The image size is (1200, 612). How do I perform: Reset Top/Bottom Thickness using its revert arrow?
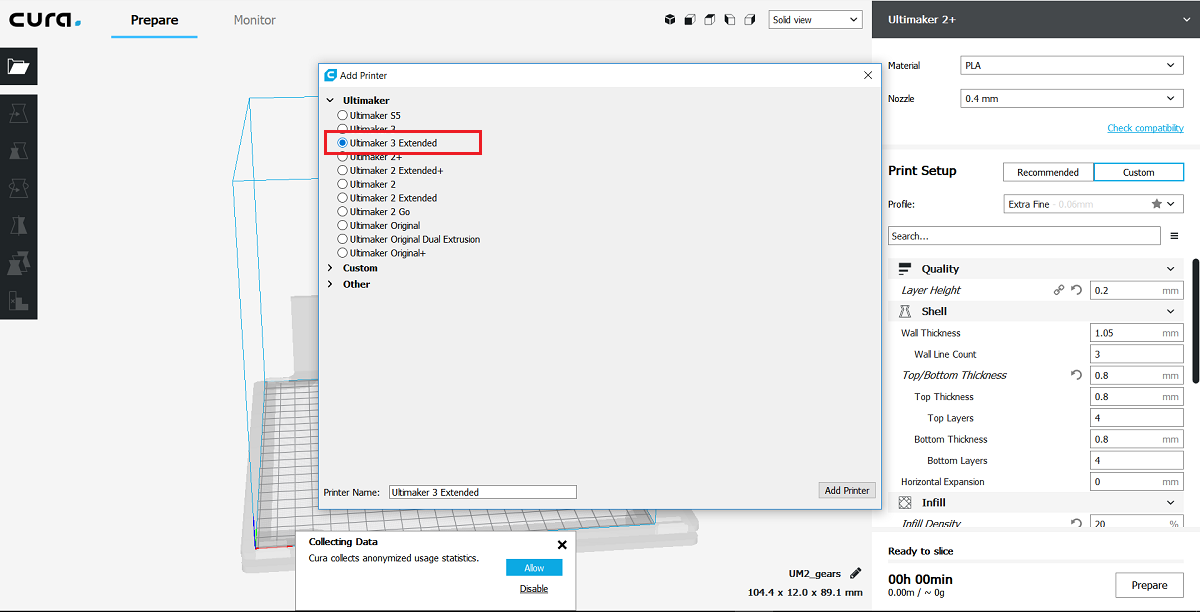1077,375
